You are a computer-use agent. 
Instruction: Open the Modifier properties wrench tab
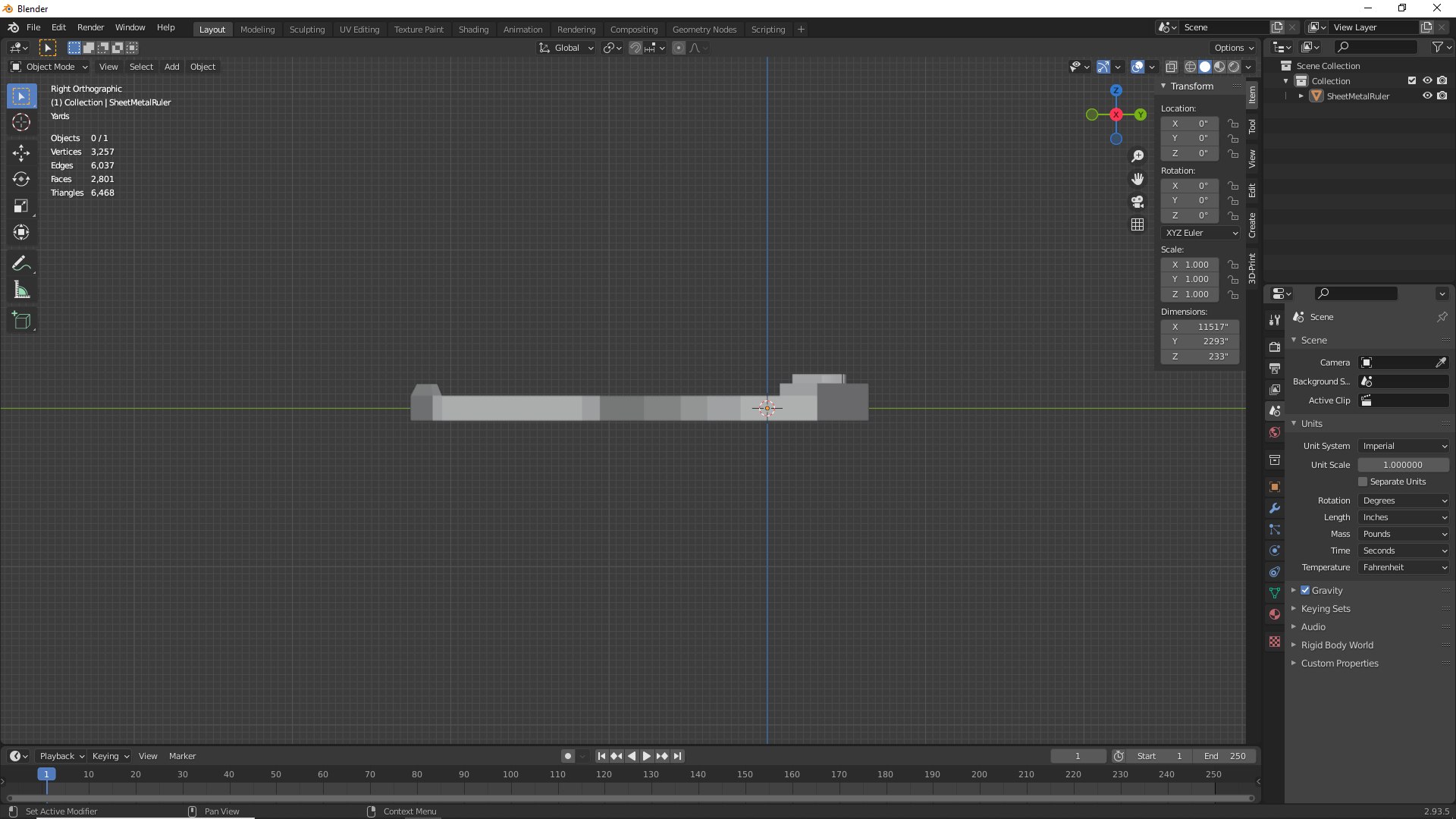pyautogui.click(x=1275, y=508)
